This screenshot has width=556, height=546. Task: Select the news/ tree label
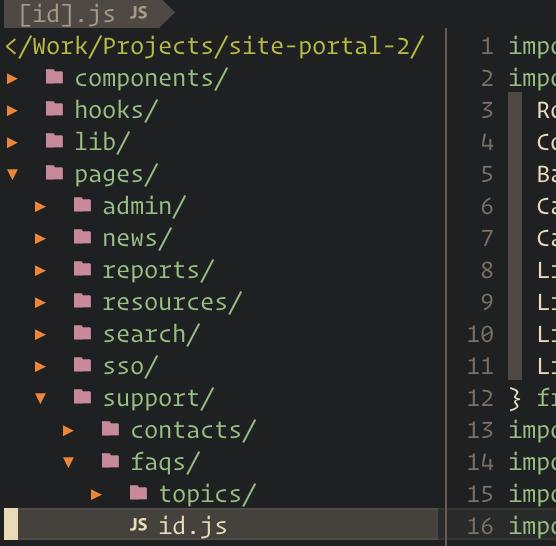137,238
